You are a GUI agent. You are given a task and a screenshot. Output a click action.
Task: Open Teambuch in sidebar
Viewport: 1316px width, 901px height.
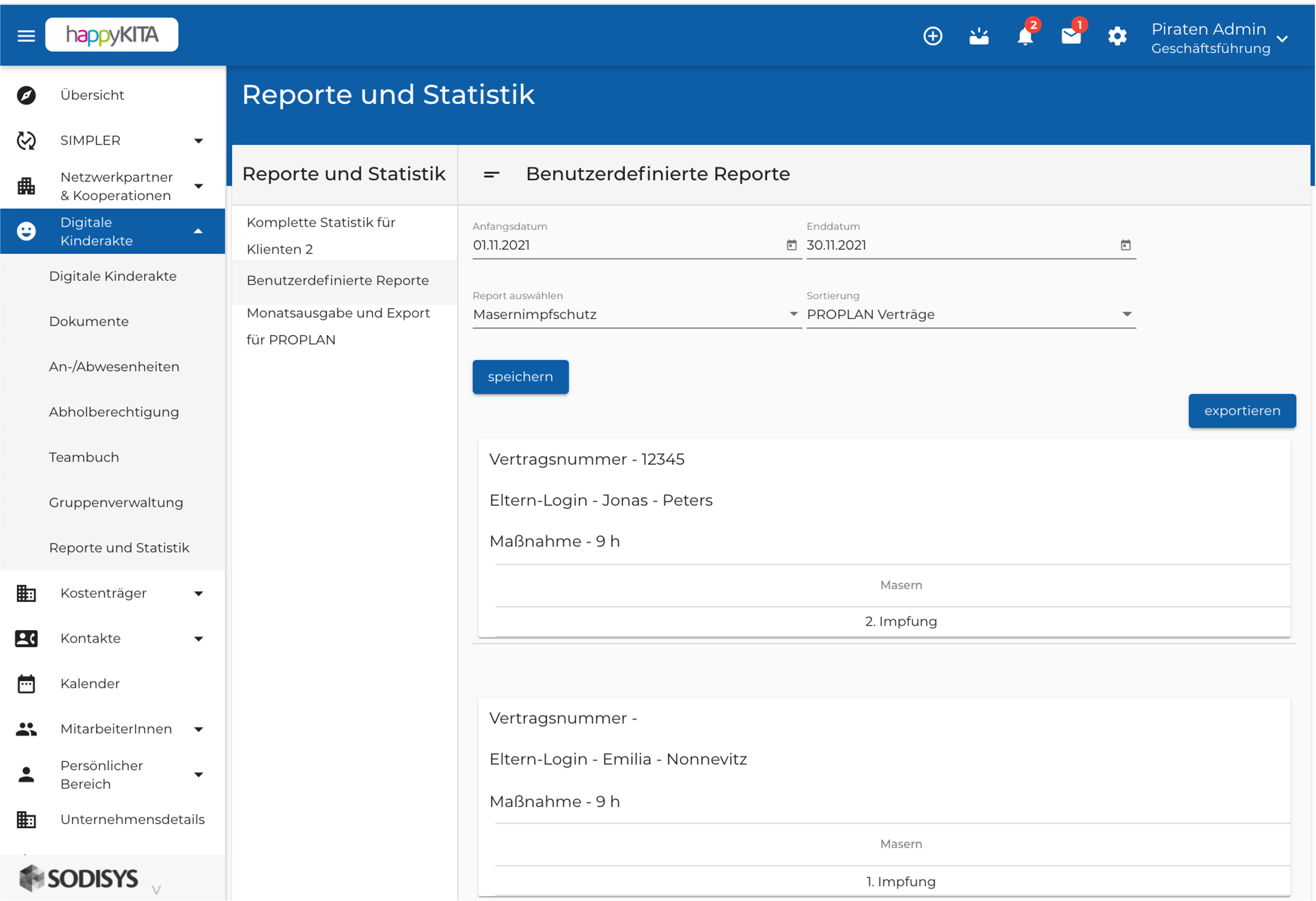point(84,457)
